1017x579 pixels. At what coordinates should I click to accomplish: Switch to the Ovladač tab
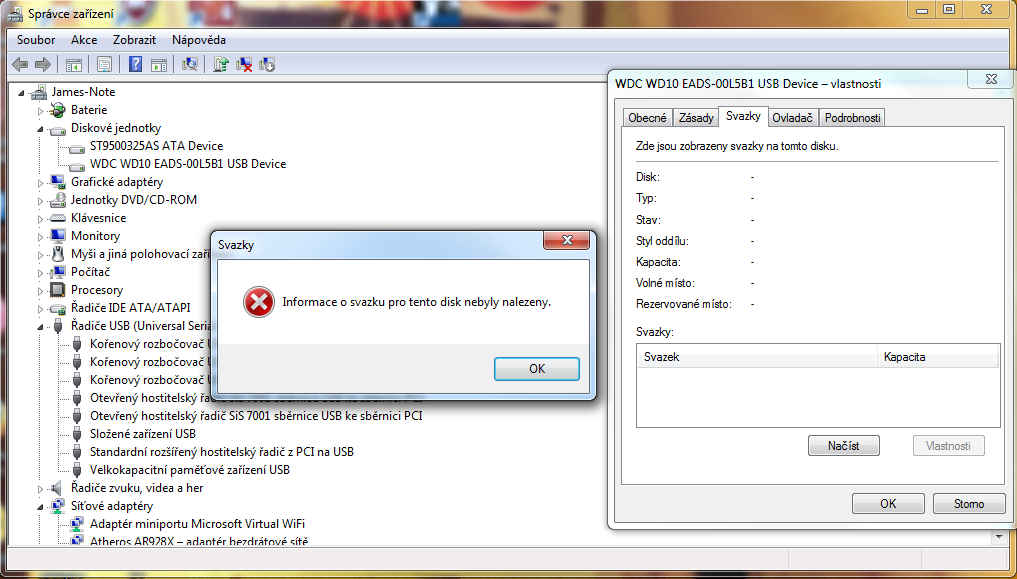(793, 117)
